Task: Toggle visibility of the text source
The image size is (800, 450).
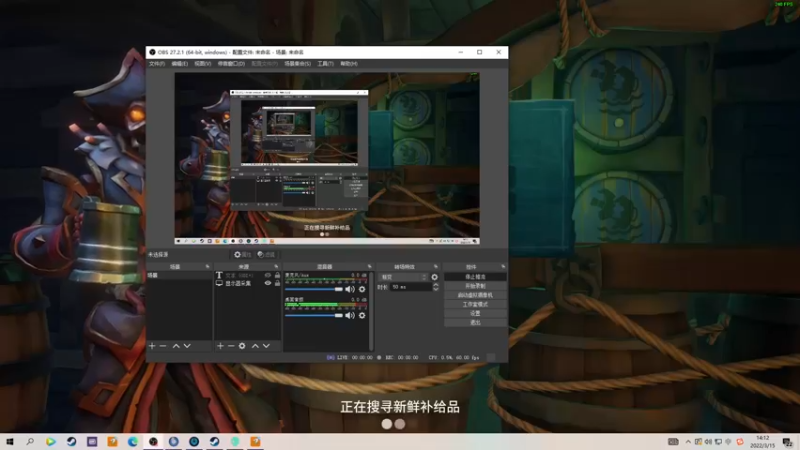Action: [267, 275]
